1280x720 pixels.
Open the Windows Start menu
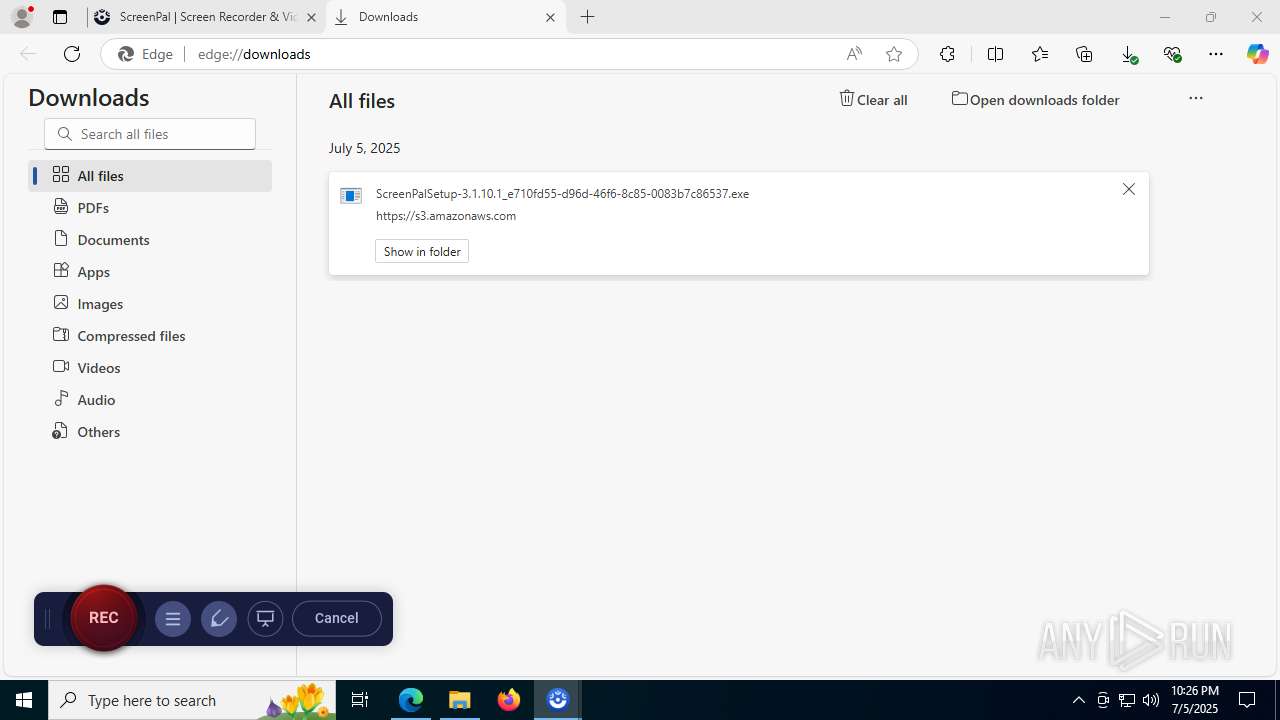point(24,700)
